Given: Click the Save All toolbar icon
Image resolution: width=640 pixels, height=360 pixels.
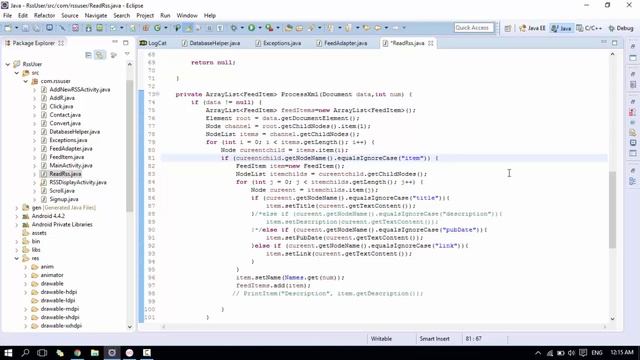Looking at the screenshot, I should [37, 28].
